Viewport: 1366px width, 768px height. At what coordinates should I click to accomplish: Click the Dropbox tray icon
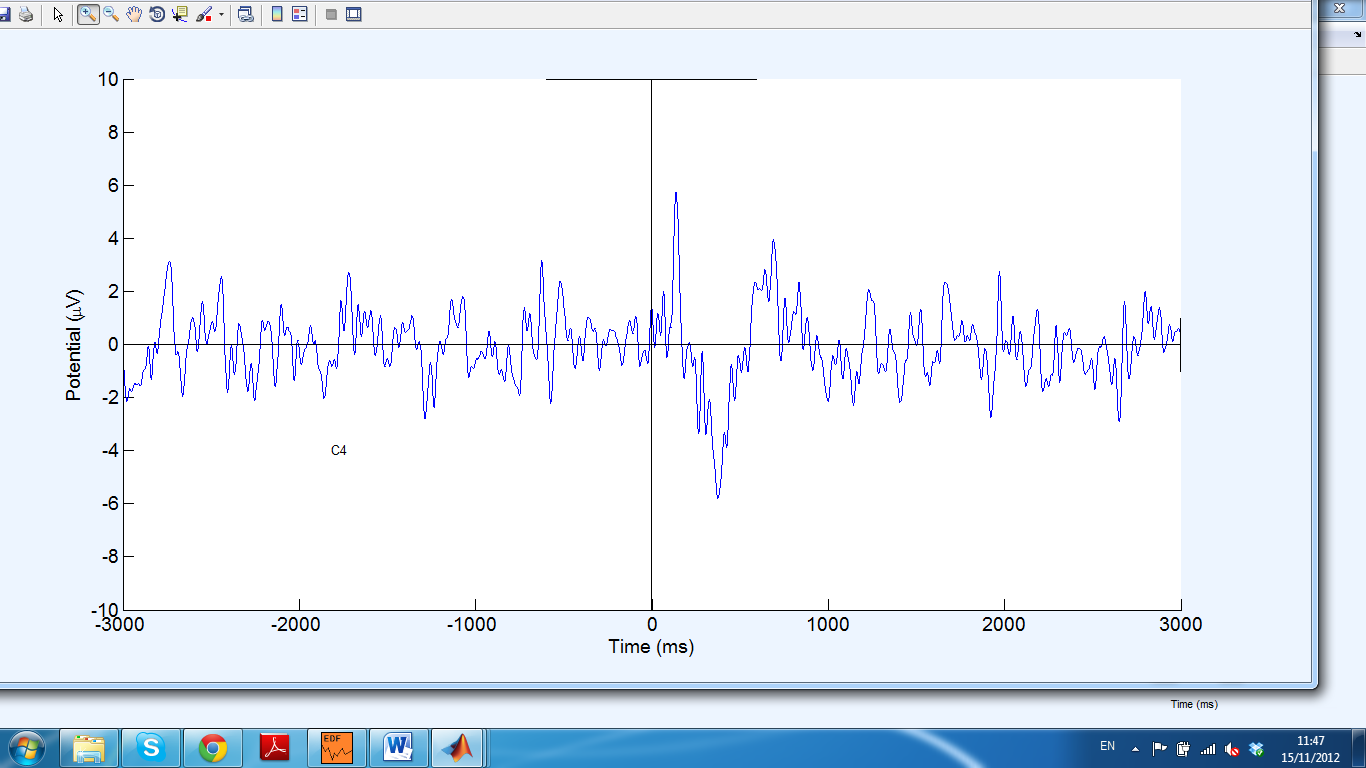pyautogui.click(x=1255, y=748)
